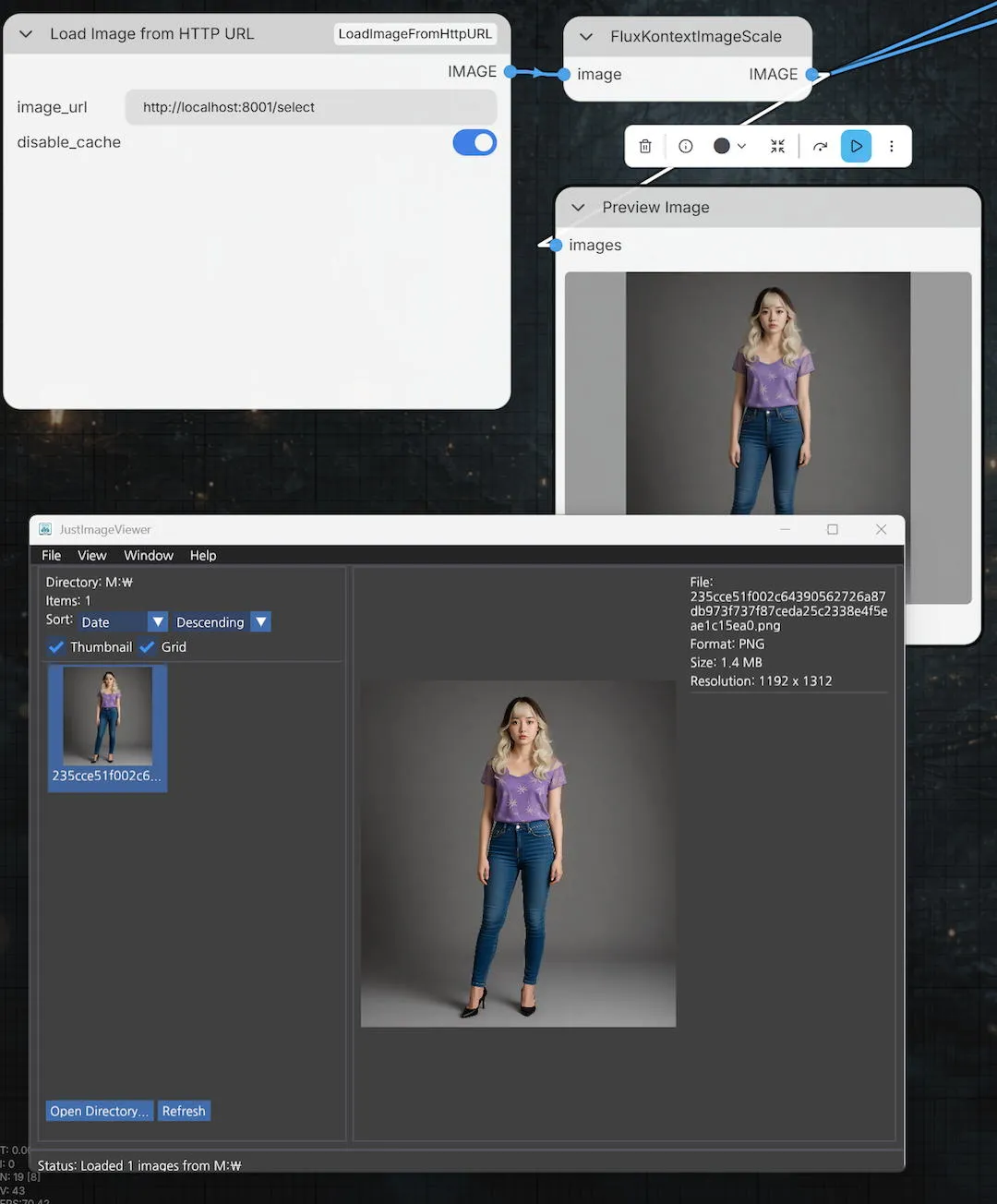This screenshot has width=997, height=1204.
Task: Collapse the FluxKontextImageScale node
Action: [586, 37]
